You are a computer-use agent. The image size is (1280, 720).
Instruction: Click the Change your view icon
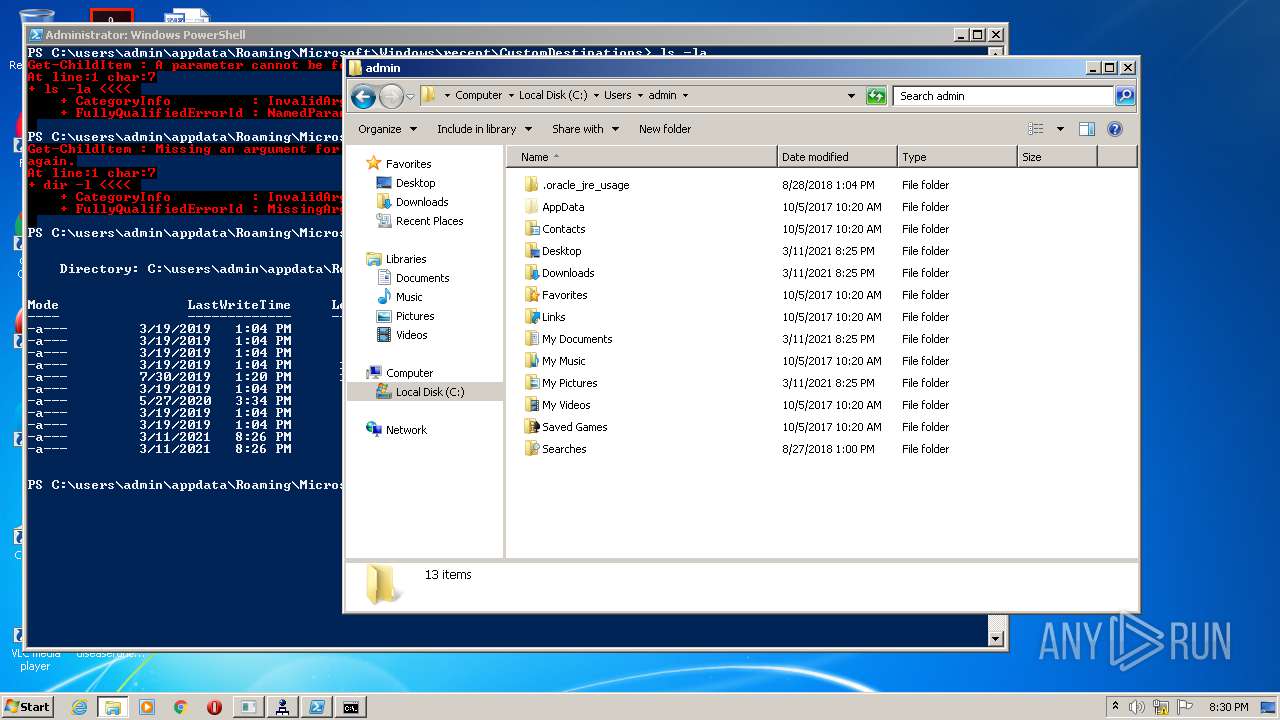point(1036,129)
